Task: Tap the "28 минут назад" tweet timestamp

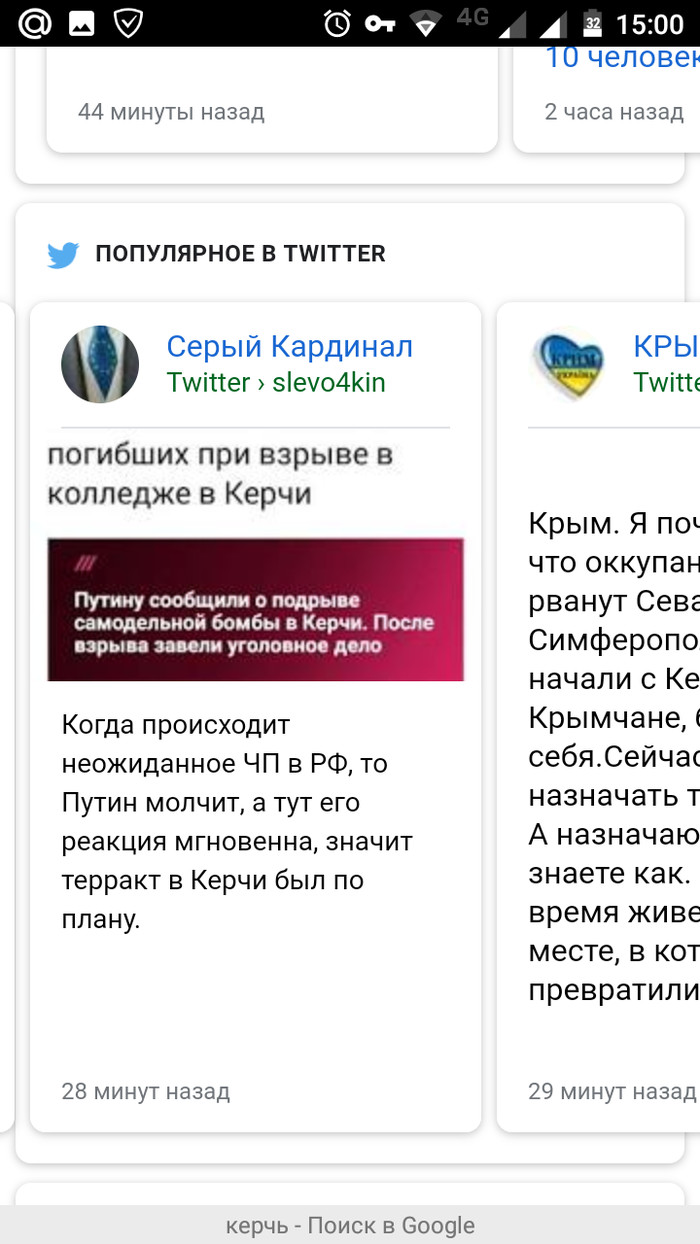Action: tap(146, 1091)
